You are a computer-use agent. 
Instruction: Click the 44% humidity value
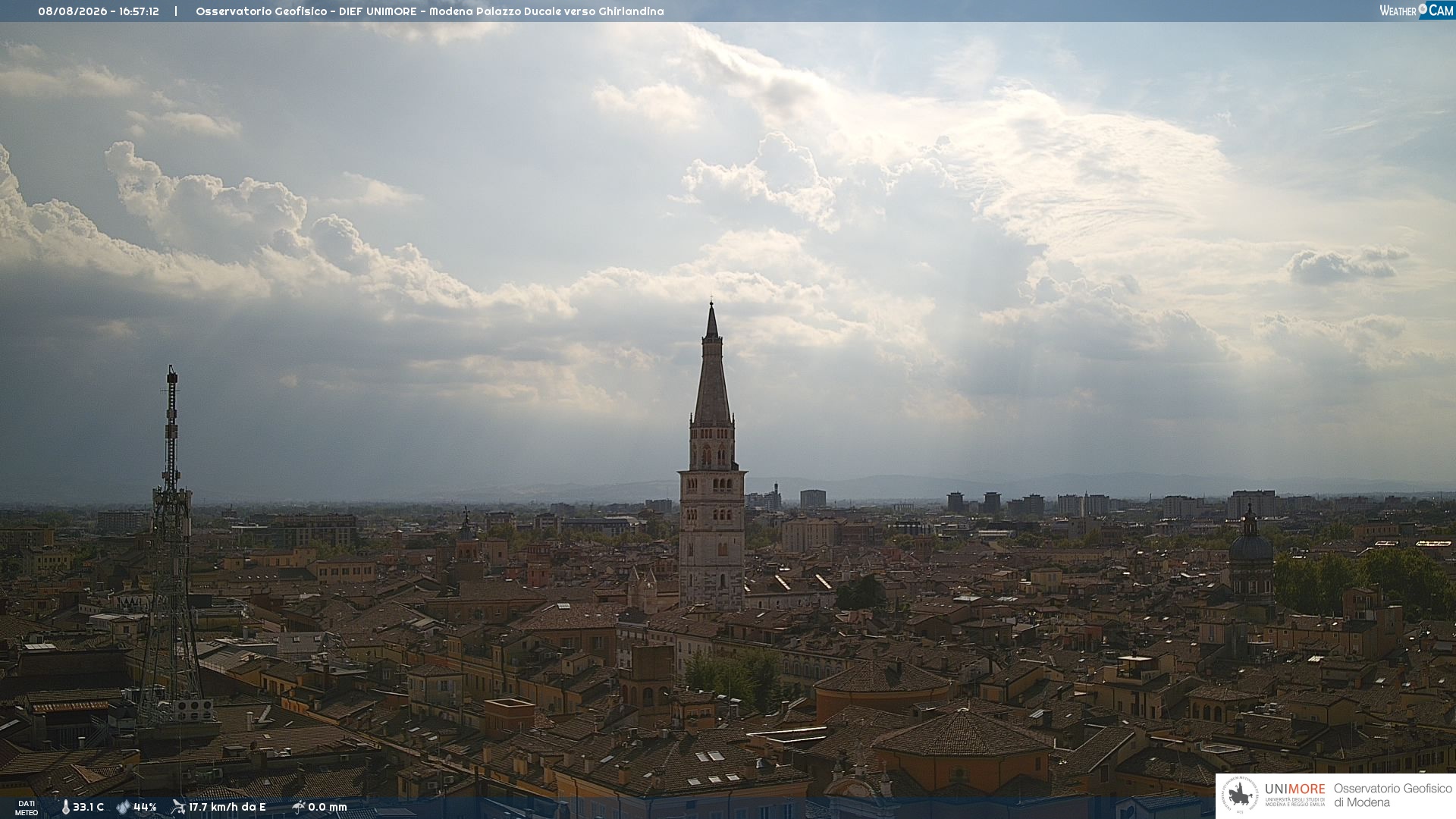pyautogui.click(x=145, y=807)
